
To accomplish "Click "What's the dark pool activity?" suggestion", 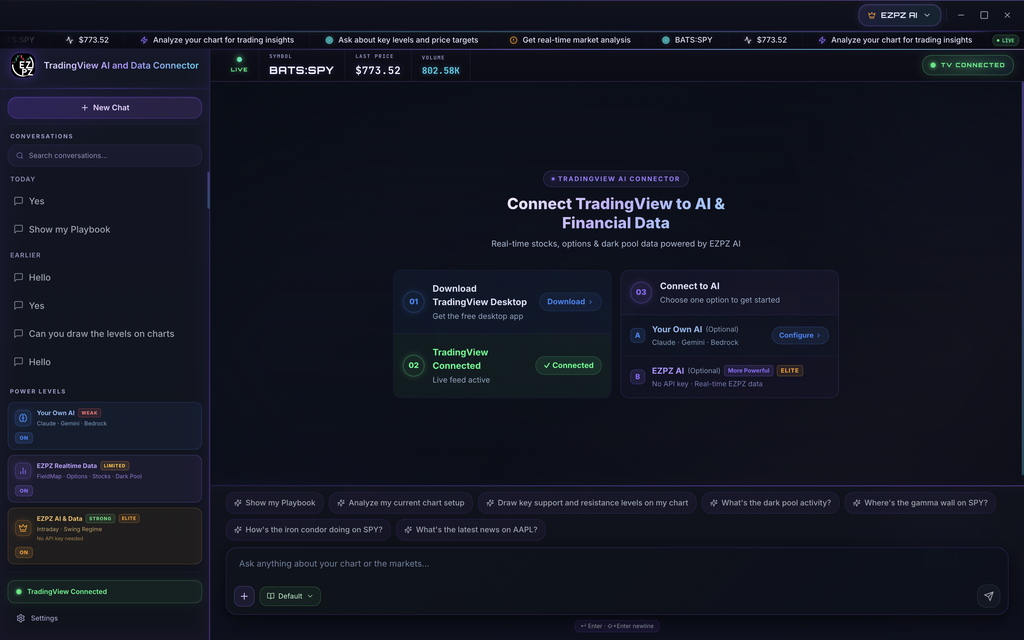I will coord(770,503).
